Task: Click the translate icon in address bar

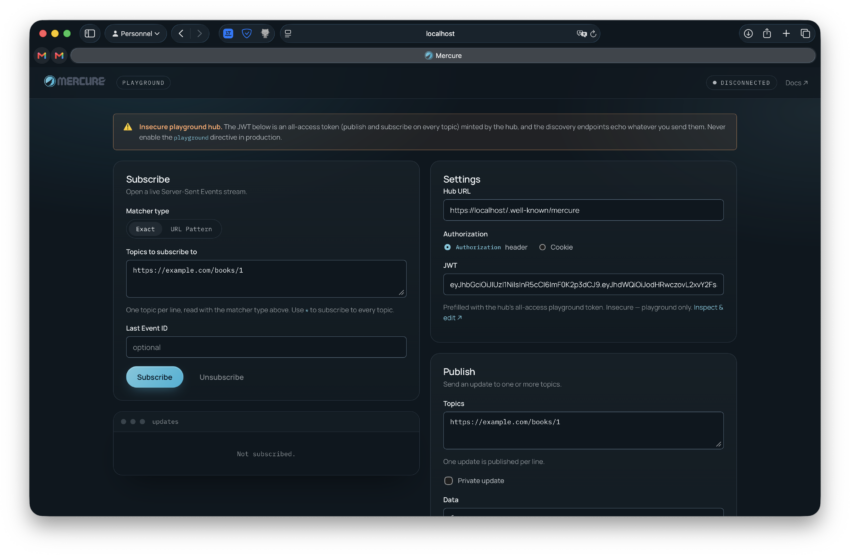Action: (x=581, y=34)
